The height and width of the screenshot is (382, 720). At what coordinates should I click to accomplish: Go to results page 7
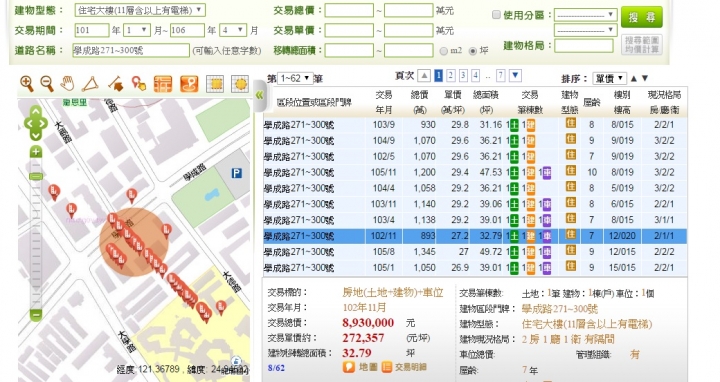click(x=501, y=75)
